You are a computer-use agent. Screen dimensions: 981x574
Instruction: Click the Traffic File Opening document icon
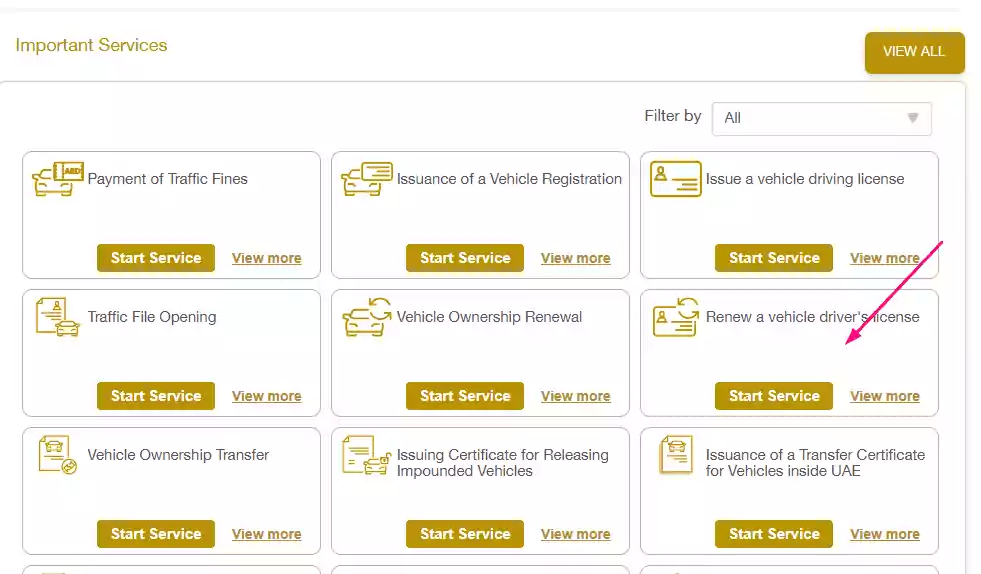[58, 317]
